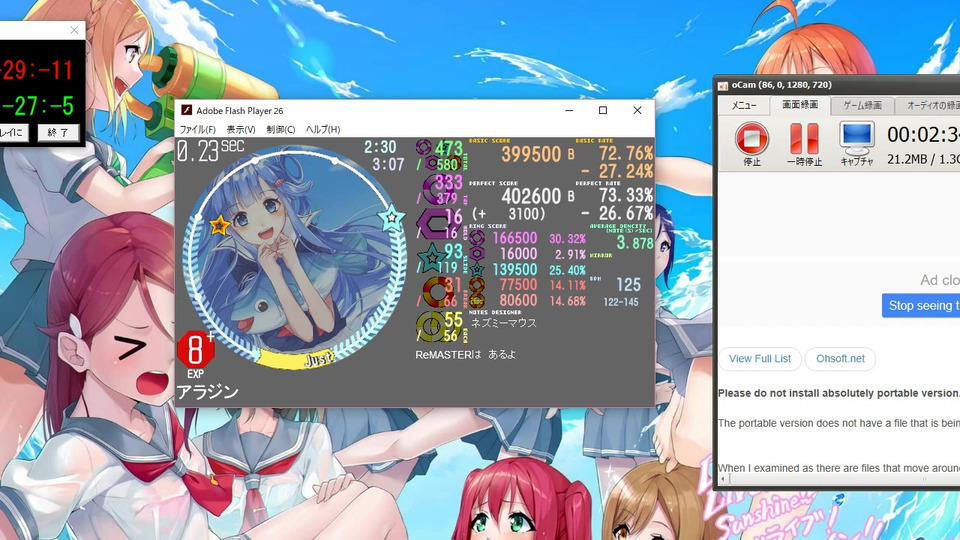The height and width of the screenshot is (540, 960).
Task: Open the ファイル(F) menu in Flash Player
Action: click(x=197, y=130)
